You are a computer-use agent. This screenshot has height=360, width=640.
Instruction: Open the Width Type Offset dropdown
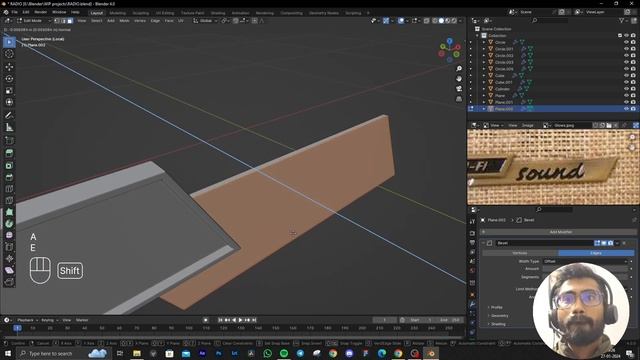pos(585,261)
